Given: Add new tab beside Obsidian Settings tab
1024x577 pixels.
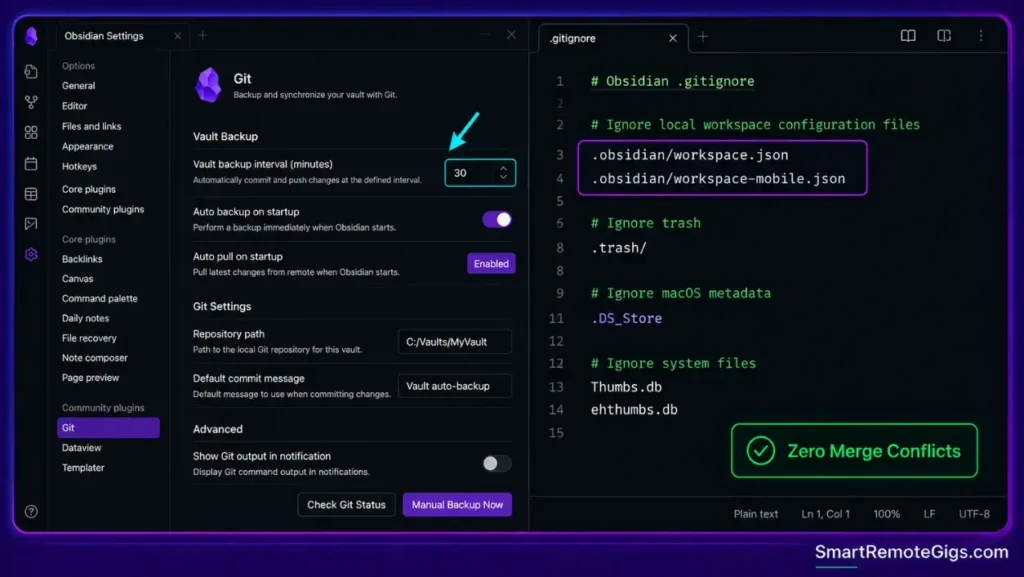Looking at the screenshot, I should 203,35.
